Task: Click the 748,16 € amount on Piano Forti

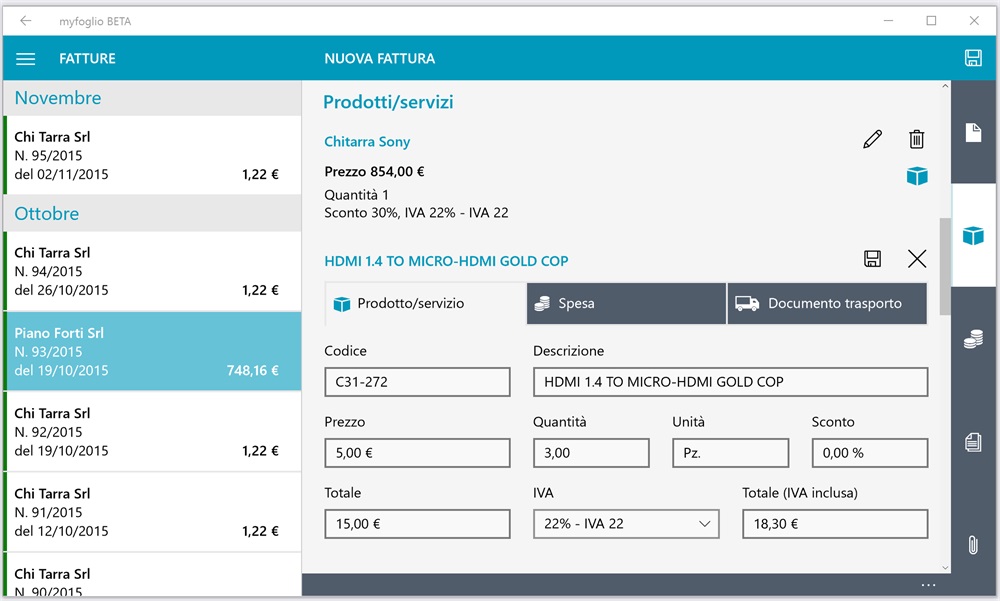Action: 253,370
